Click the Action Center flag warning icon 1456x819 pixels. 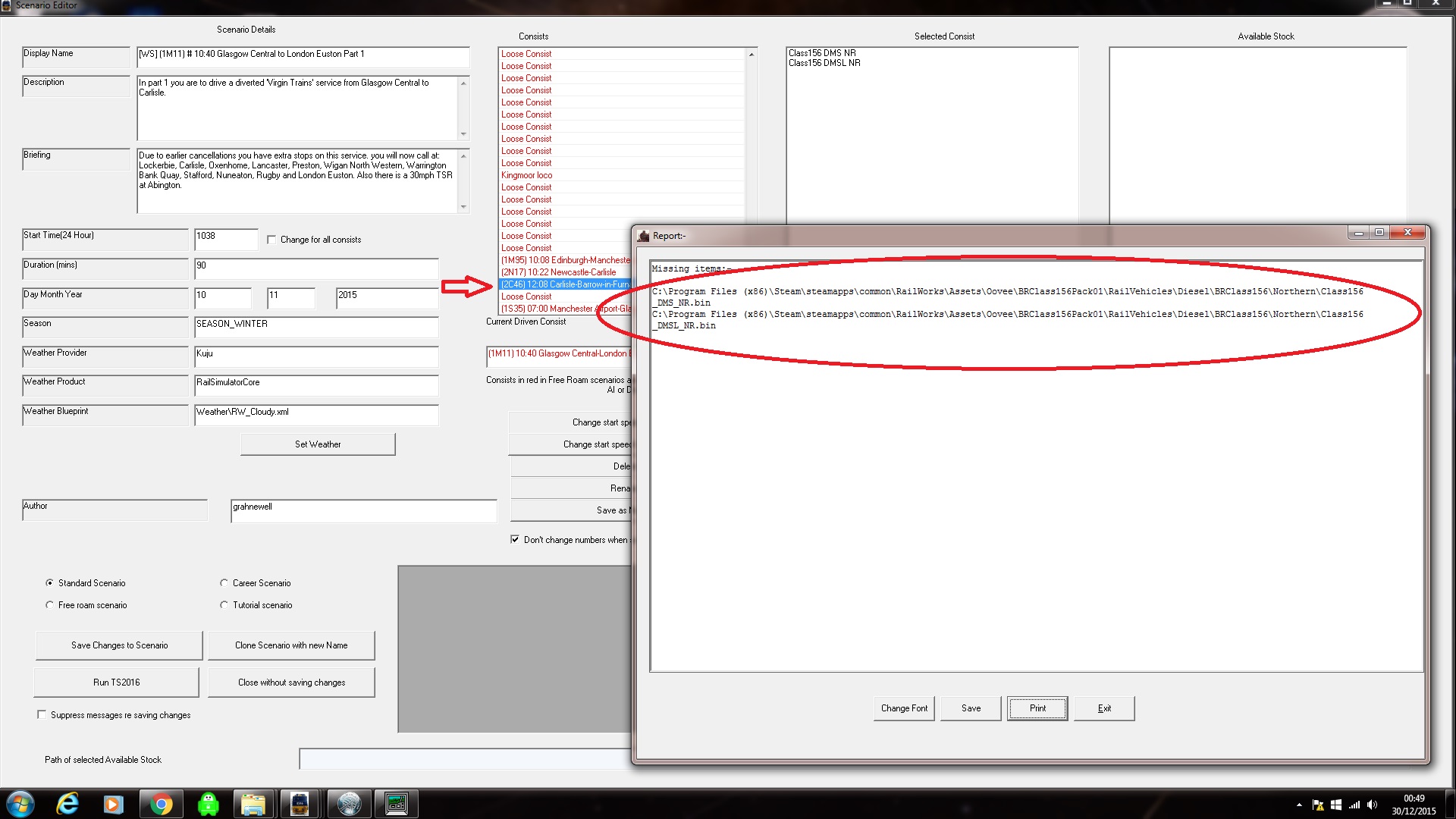1318,805
